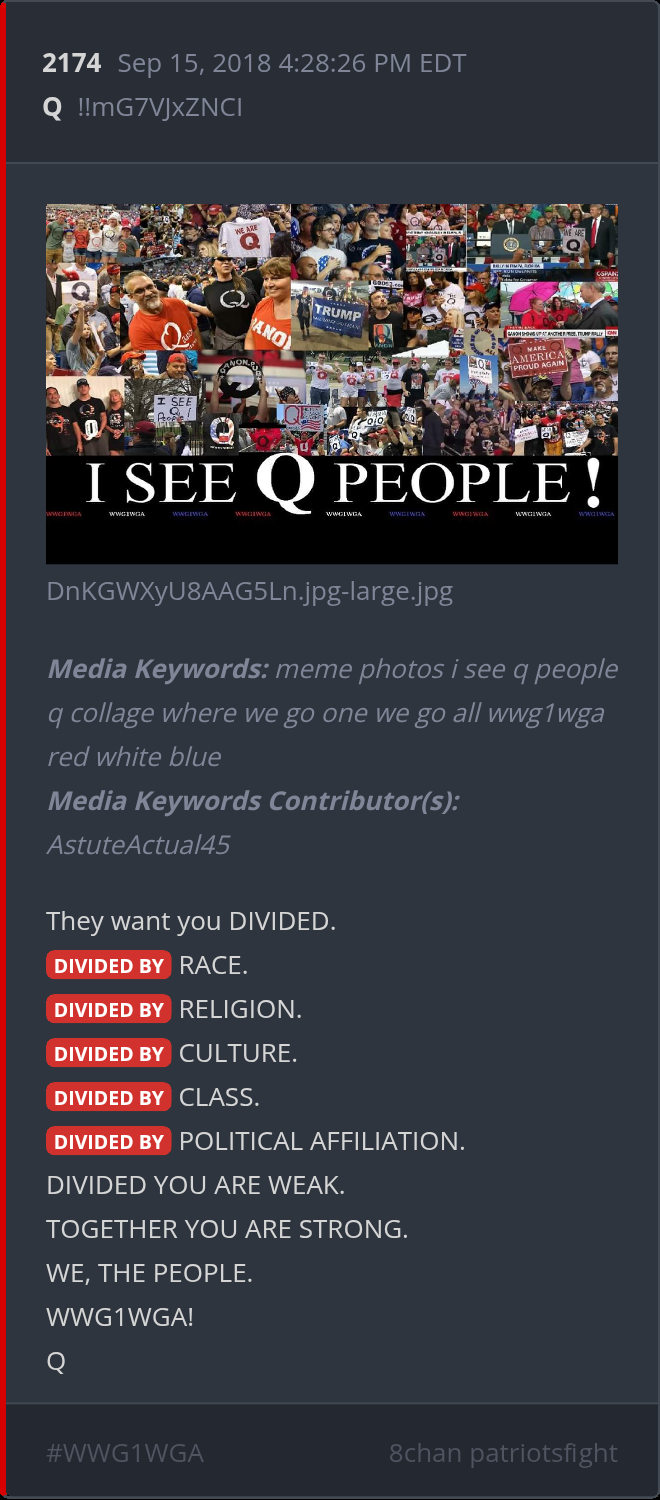Select the Q author name
Image resolution: width=660 pixels, height=1500 pixels.
pos(53,108)
